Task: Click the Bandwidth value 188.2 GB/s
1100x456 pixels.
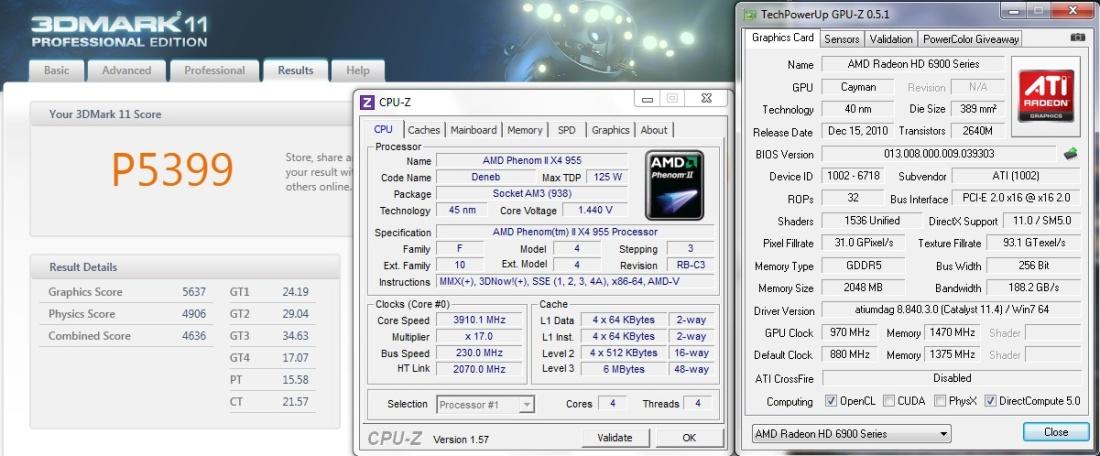Action: (x=1034, y=288)
